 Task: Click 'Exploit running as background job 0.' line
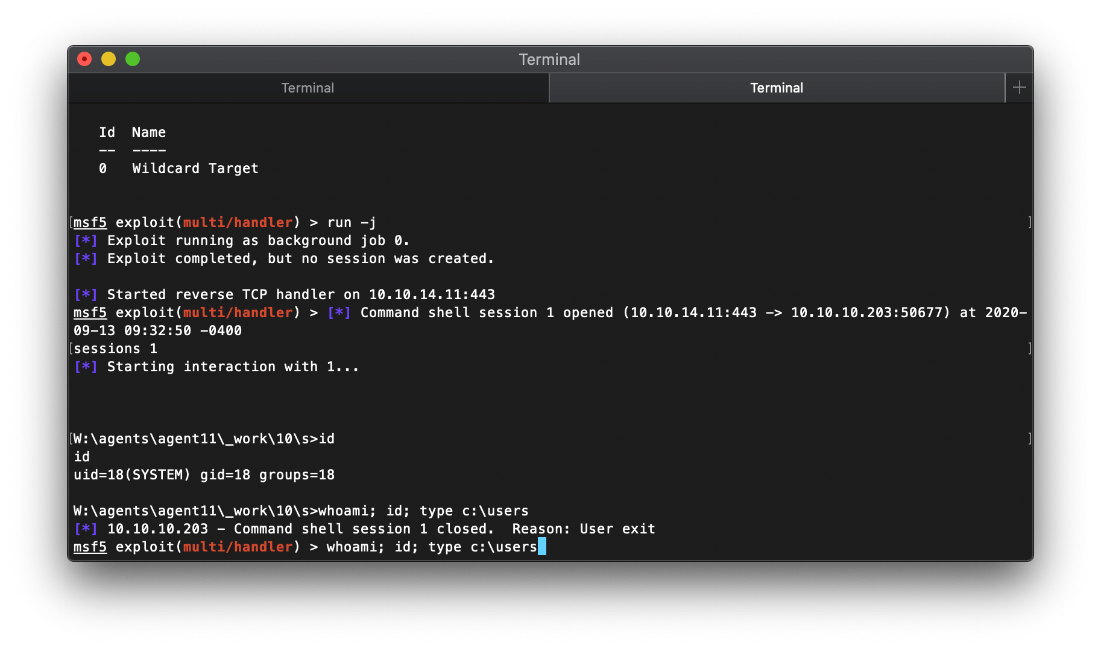242,241
